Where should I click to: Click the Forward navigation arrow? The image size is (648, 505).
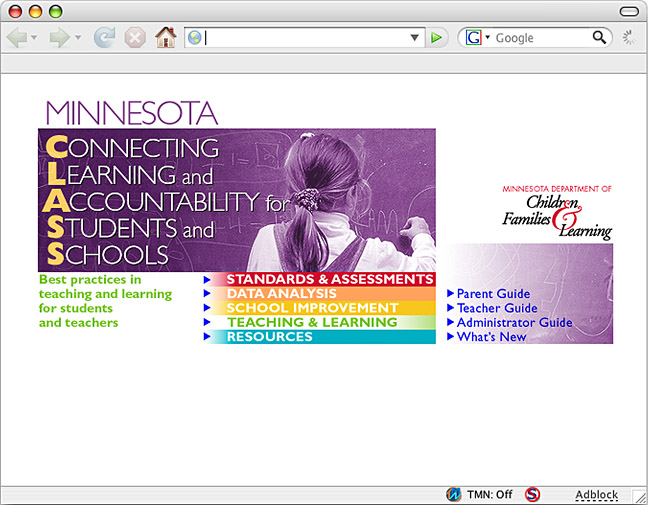60,38
